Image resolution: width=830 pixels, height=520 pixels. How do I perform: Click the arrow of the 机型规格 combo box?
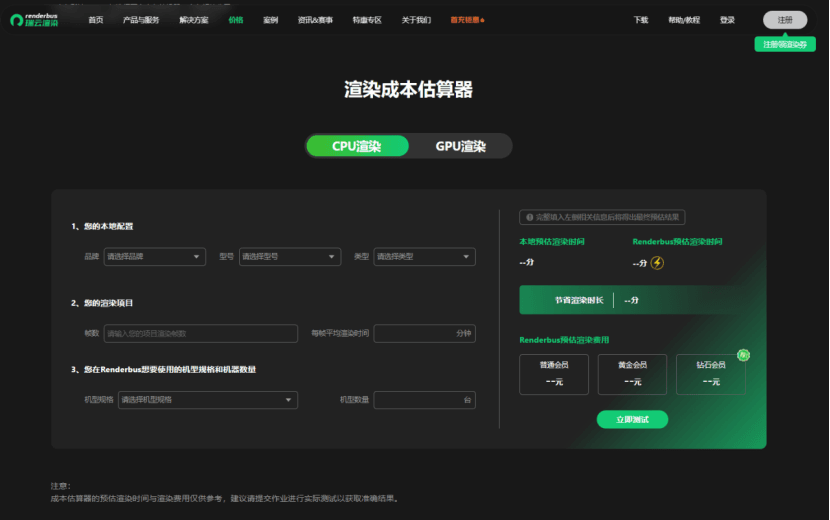coord(288,400)
